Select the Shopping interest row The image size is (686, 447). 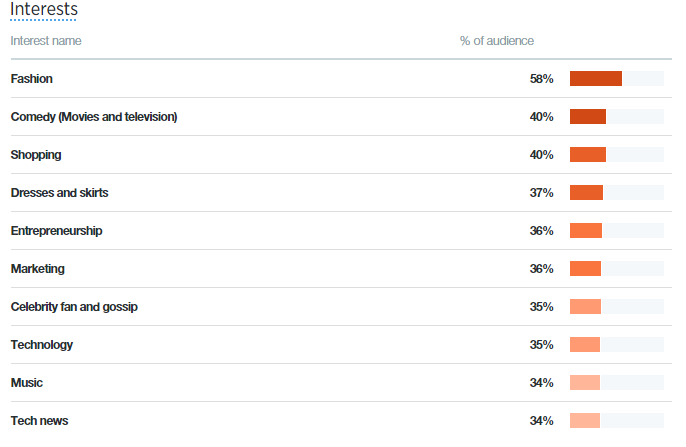click(x=341, y=155)
